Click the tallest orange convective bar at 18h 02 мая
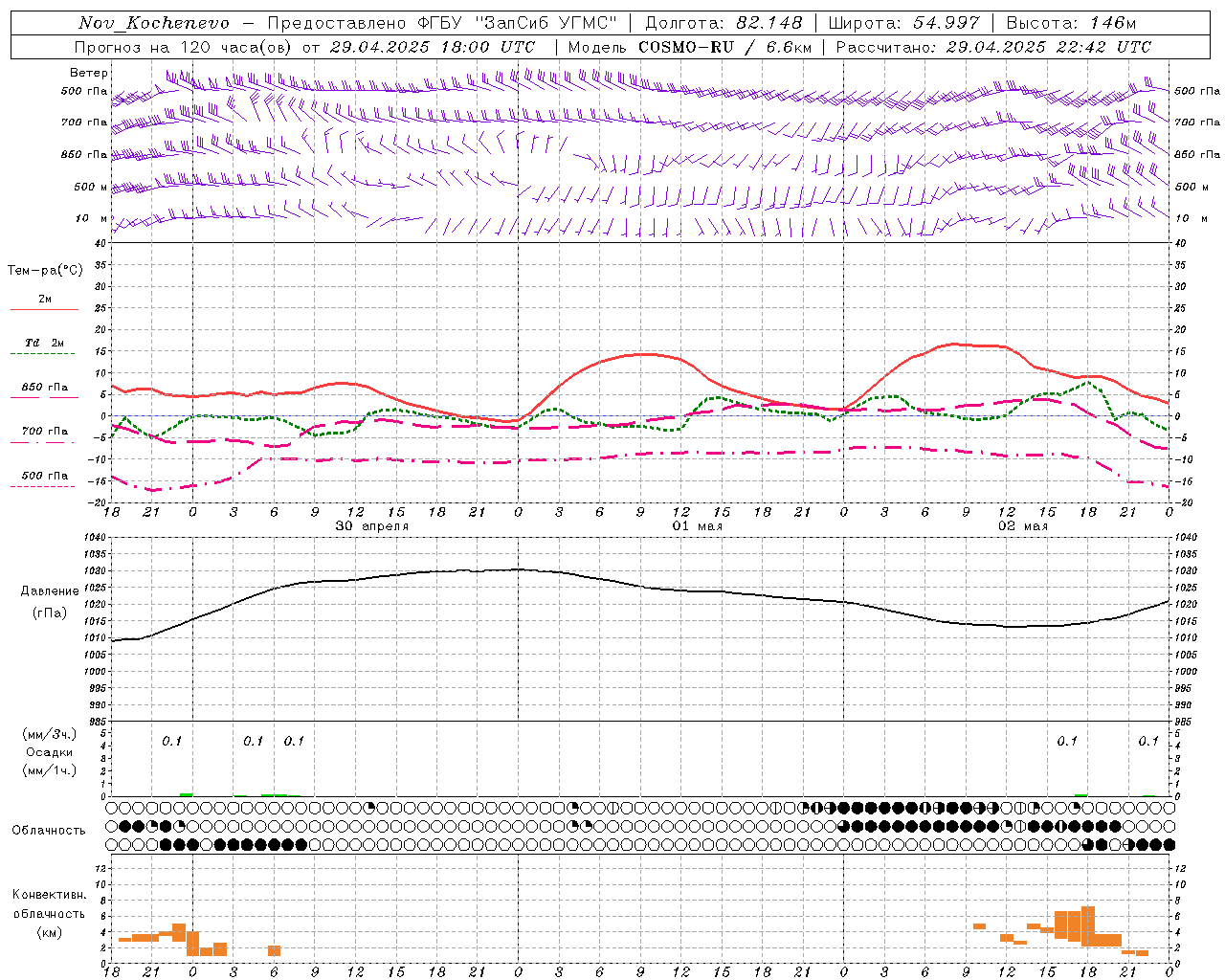 [1087, 926]
